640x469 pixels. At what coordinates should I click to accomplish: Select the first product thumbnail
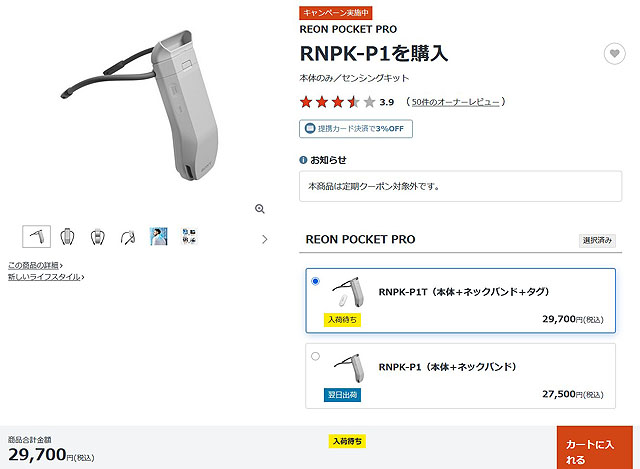(36, 236)
